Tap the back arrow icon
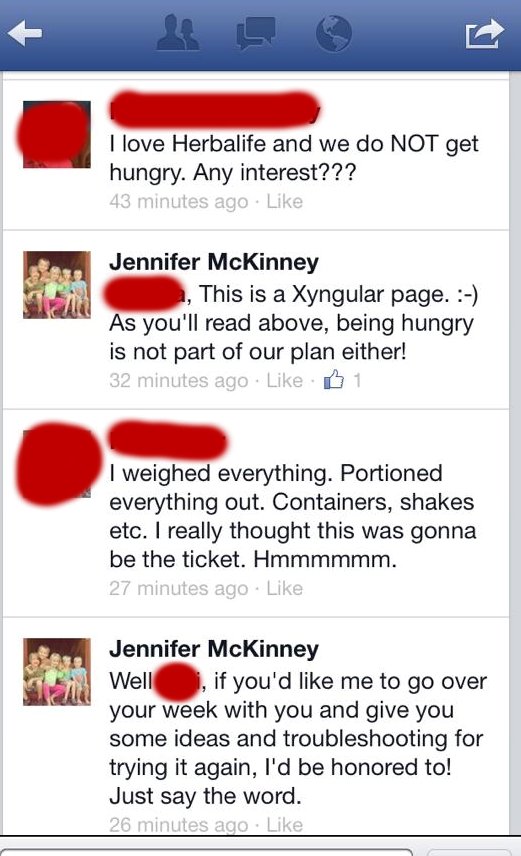 click(25, 33)
